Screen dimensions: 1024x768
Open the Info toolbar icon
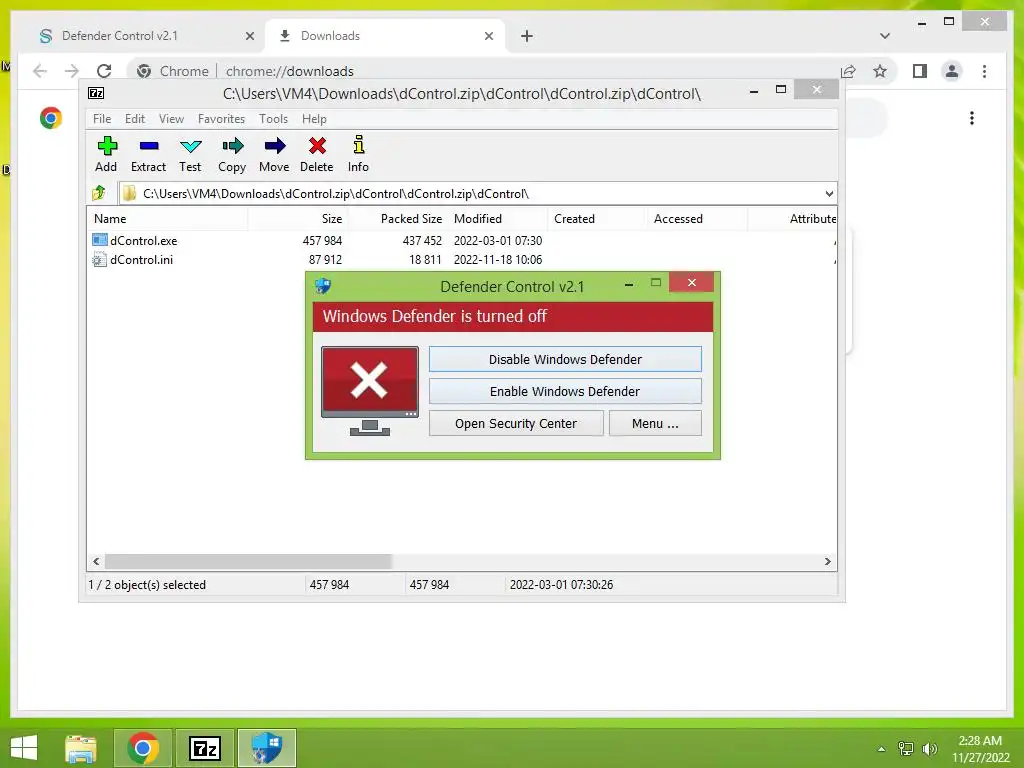[359, 145]
